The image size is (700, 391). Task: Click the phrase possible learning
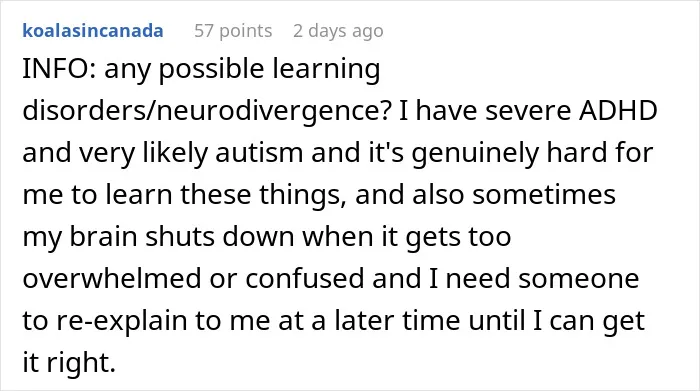[x=270, y=71]
